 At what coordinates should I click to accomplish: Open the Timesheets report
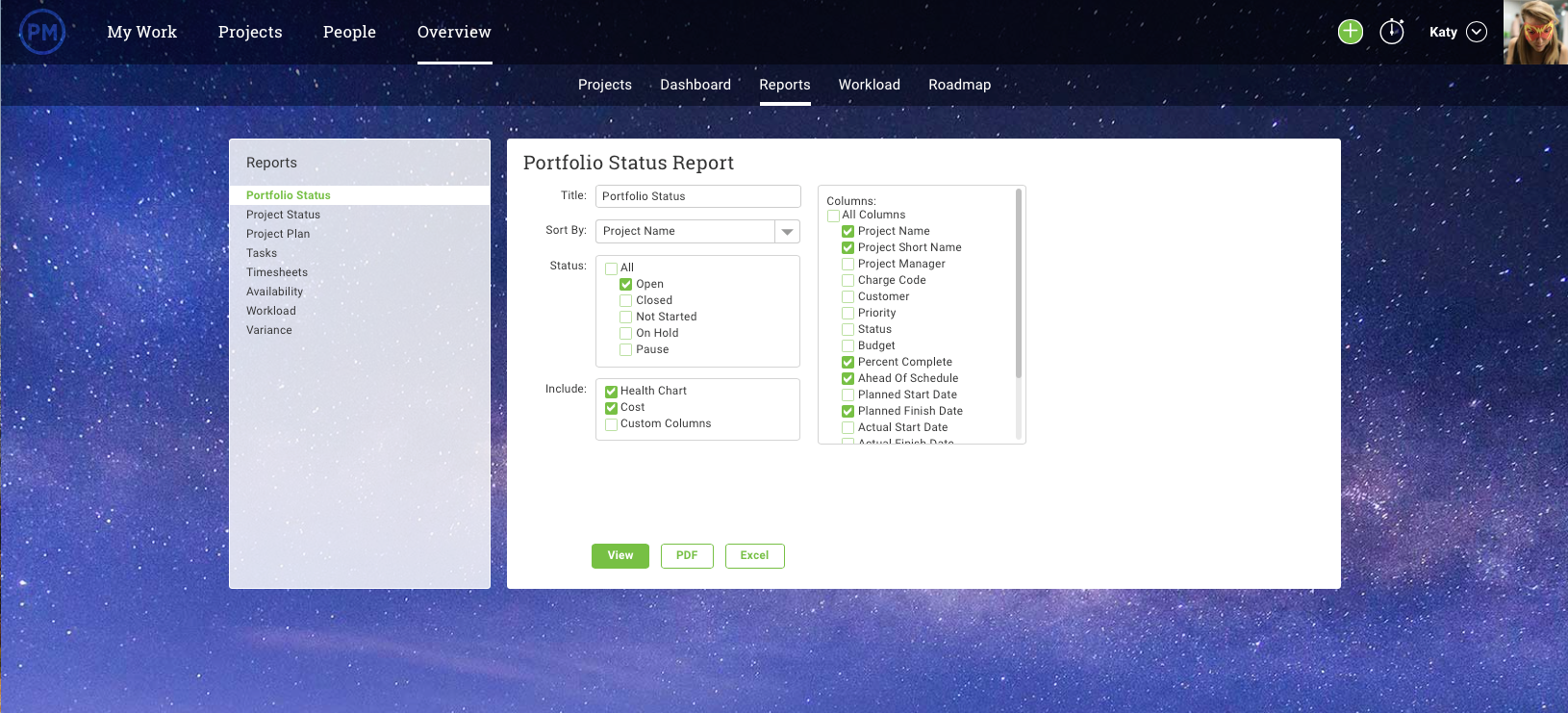click(277, 272)
